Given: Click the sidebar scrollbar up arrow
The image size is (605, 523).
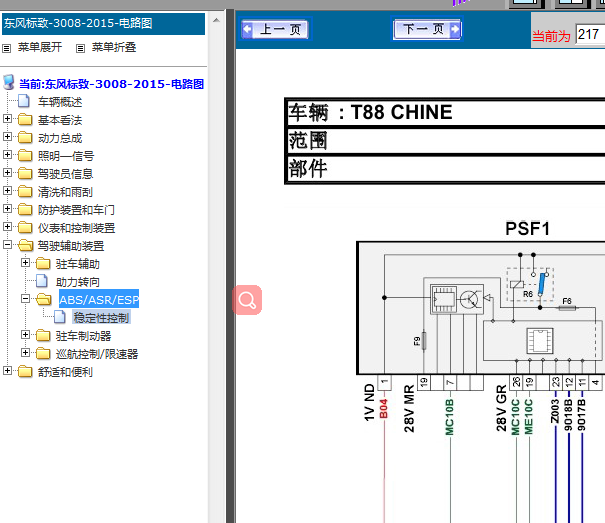Looking at the screenshot, I should pyautogui.click(x=216, y=20).
